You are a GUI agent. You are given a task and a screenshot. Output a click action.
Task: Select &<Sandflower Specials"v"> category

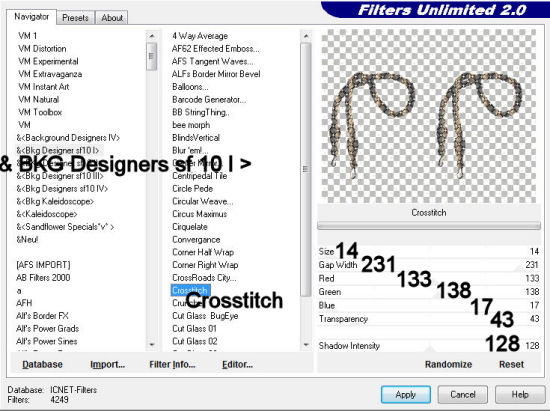coord(65,227)
